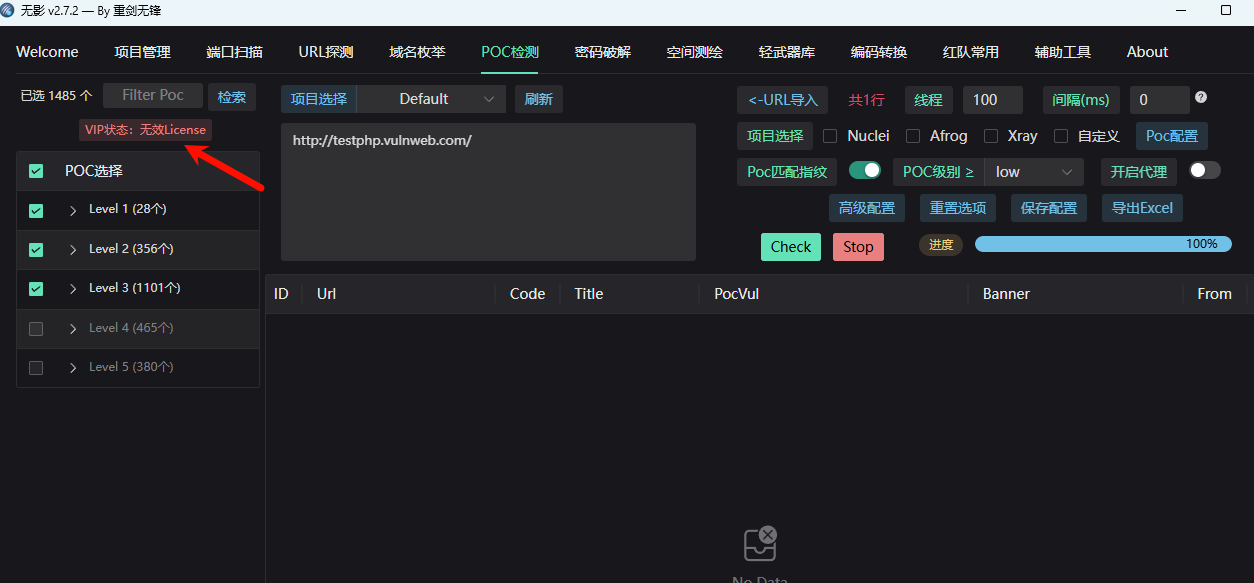Expand the Level 3 POC group

point(73,289)
